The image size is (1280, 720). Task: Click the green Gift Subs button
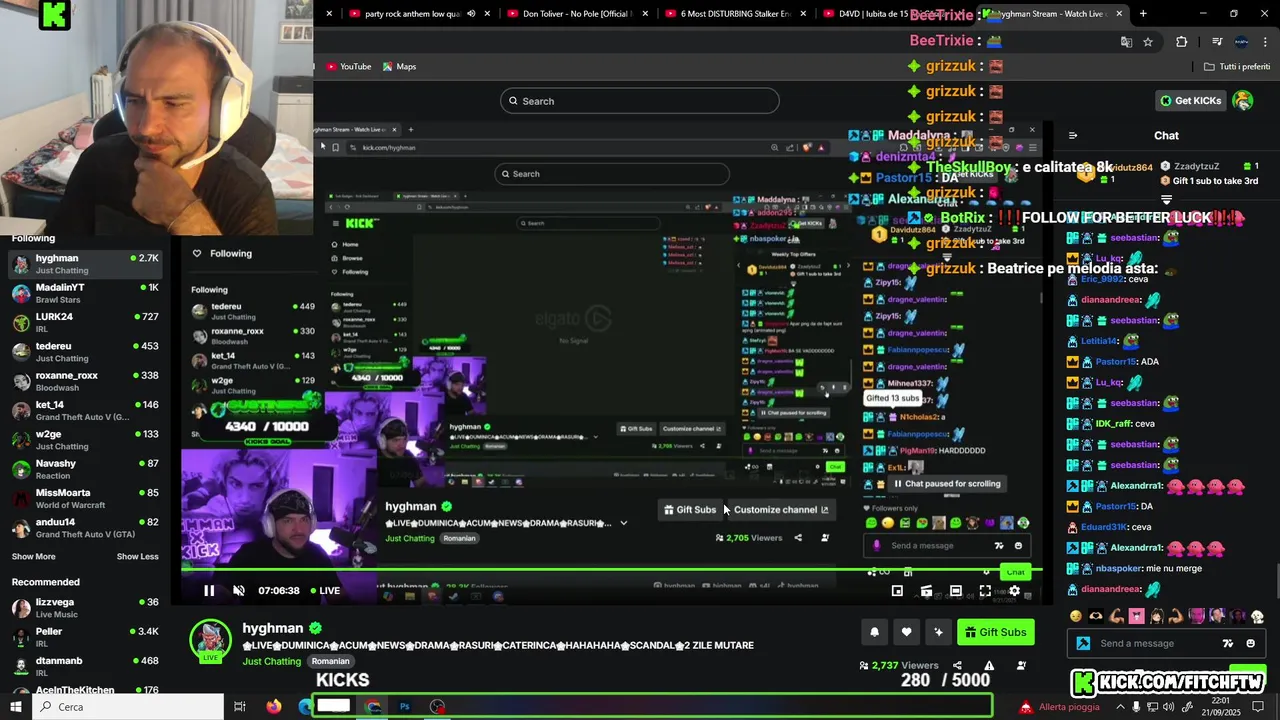tap(995, 632)
